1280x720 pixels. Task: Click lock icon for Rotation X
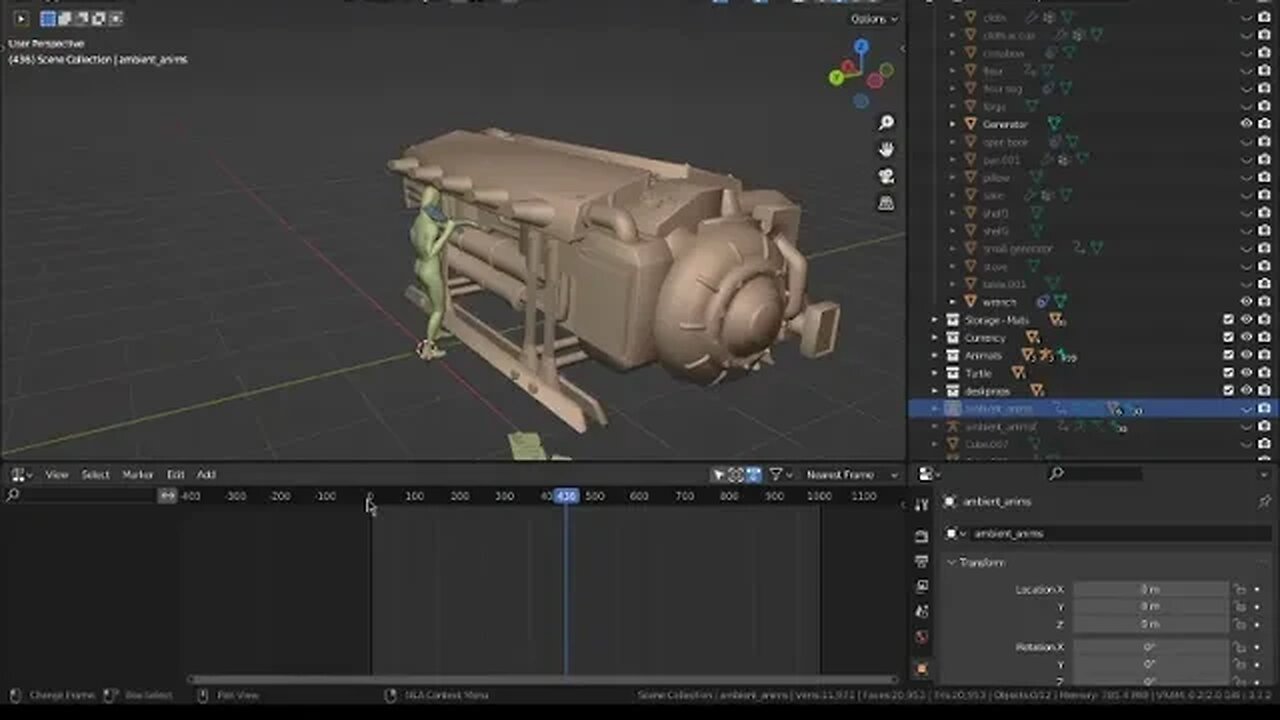coord(1239,647)
